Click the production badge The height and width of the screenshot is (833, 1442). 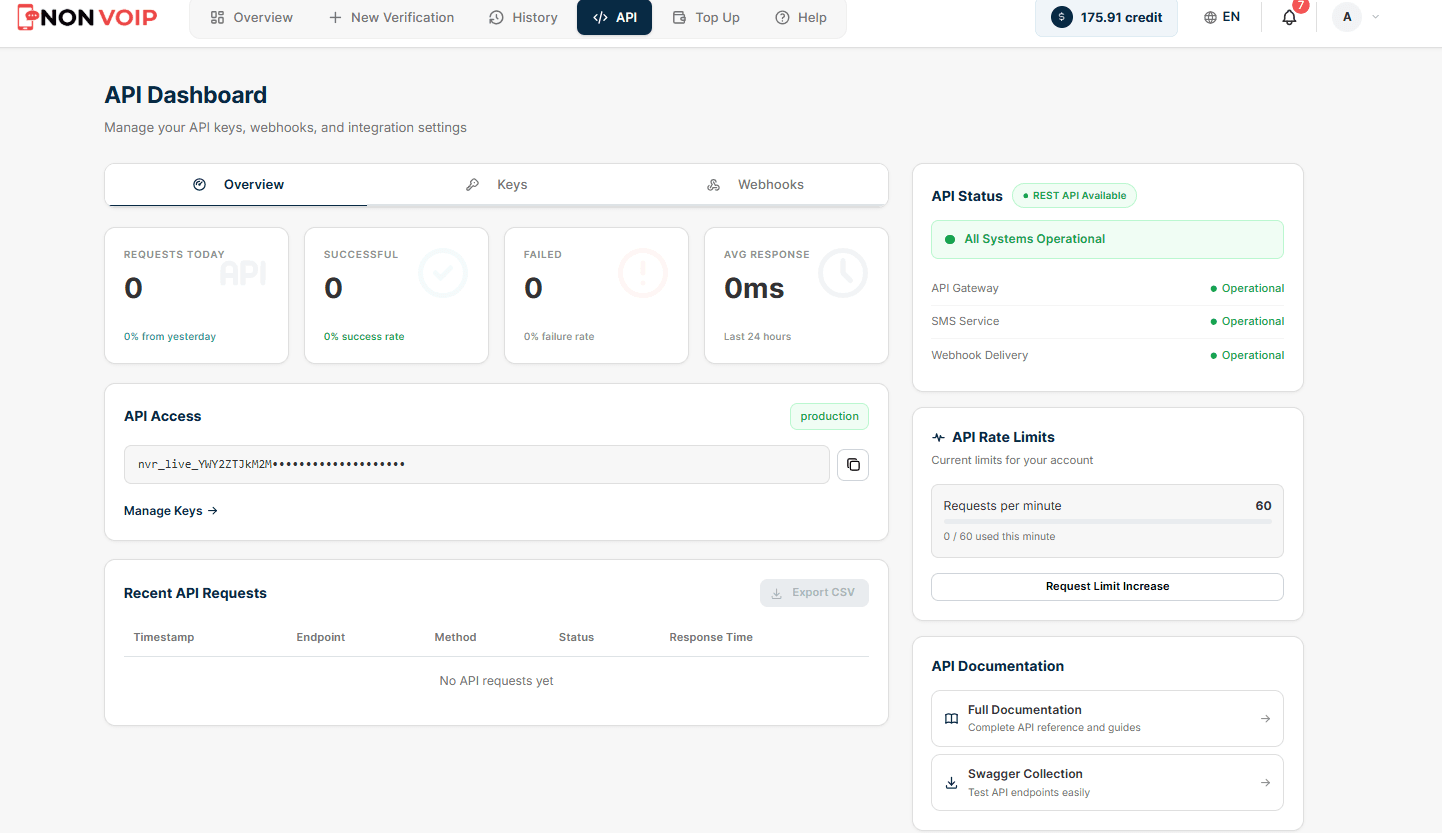click(x=830, y=417)
